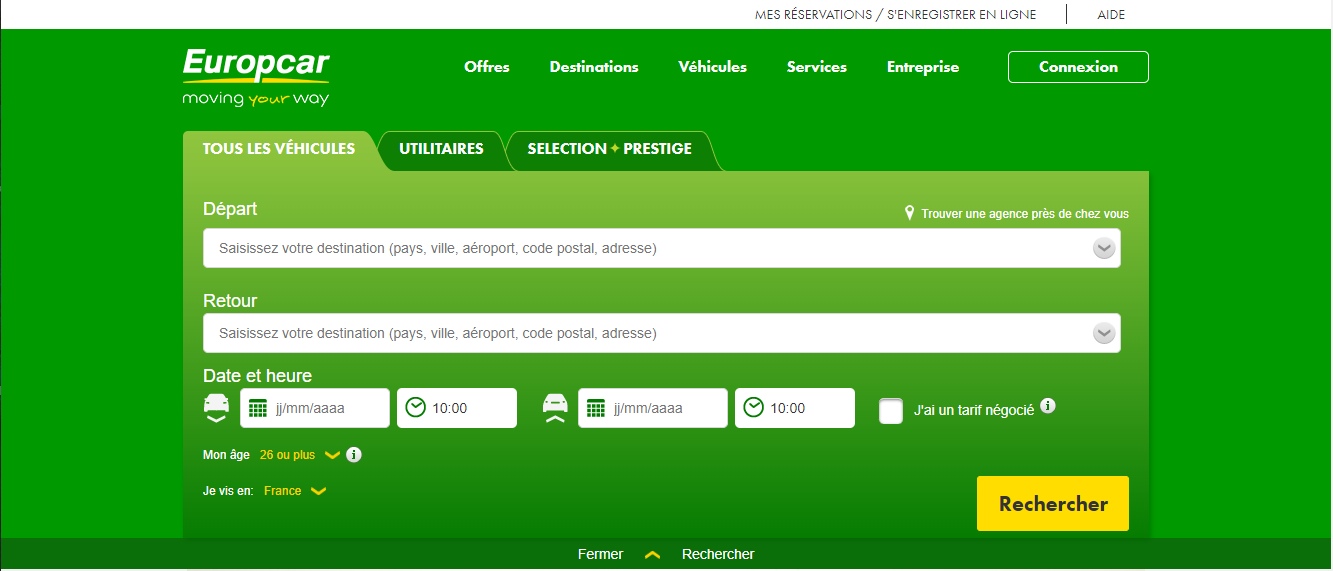Viewport: 1333px width, 571px height.
Task: Click Rechercher in the bottom bar
Action: coord(718,554)
